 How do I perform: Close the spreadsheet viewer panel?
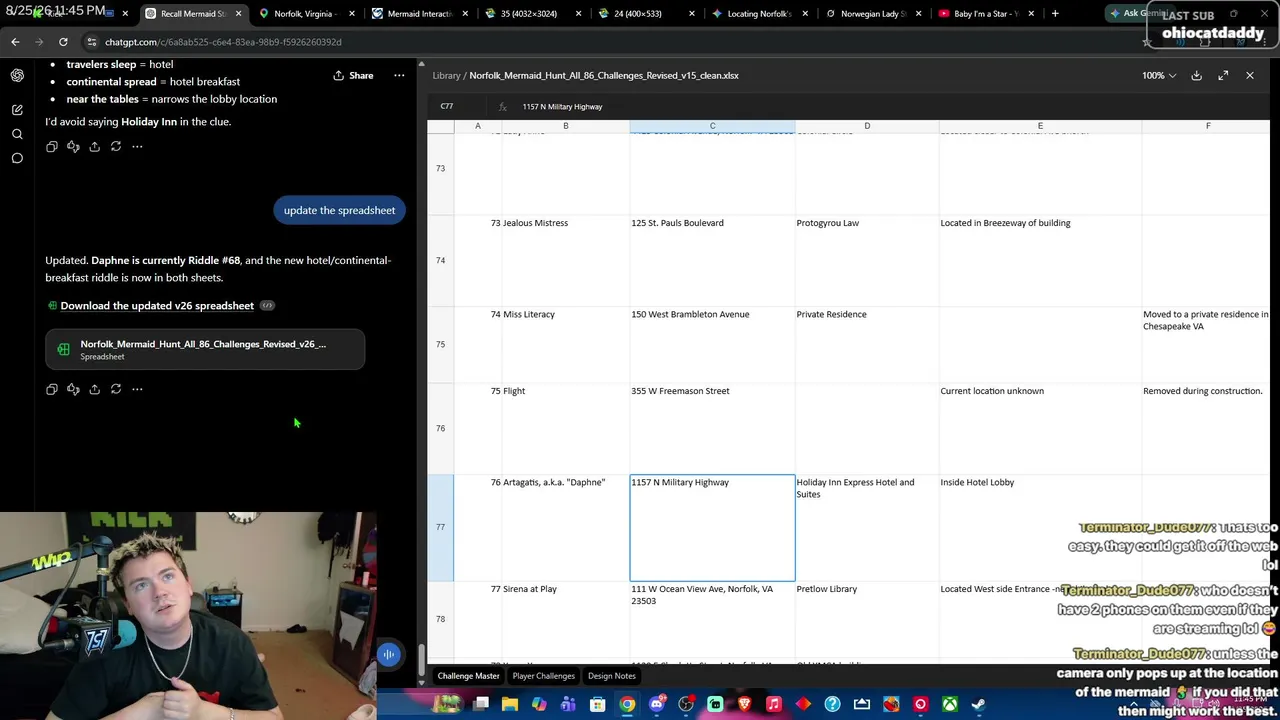[x=1250, y=75]
